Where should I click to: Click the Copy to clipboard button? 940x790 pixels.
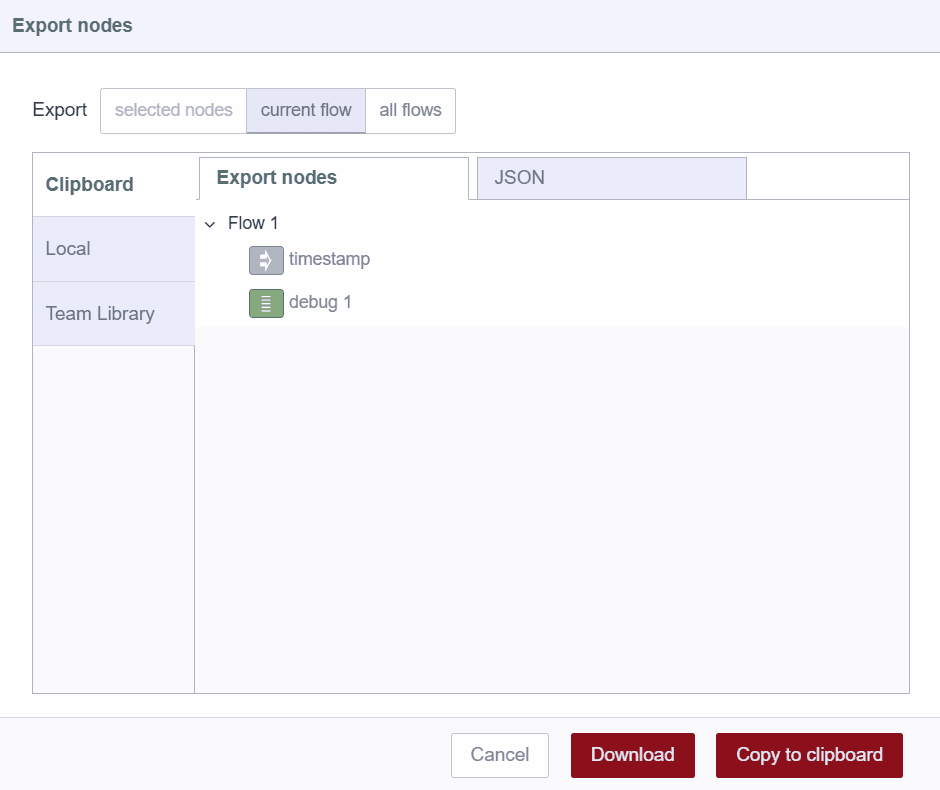pyautogui.click(x=808, y=755)
